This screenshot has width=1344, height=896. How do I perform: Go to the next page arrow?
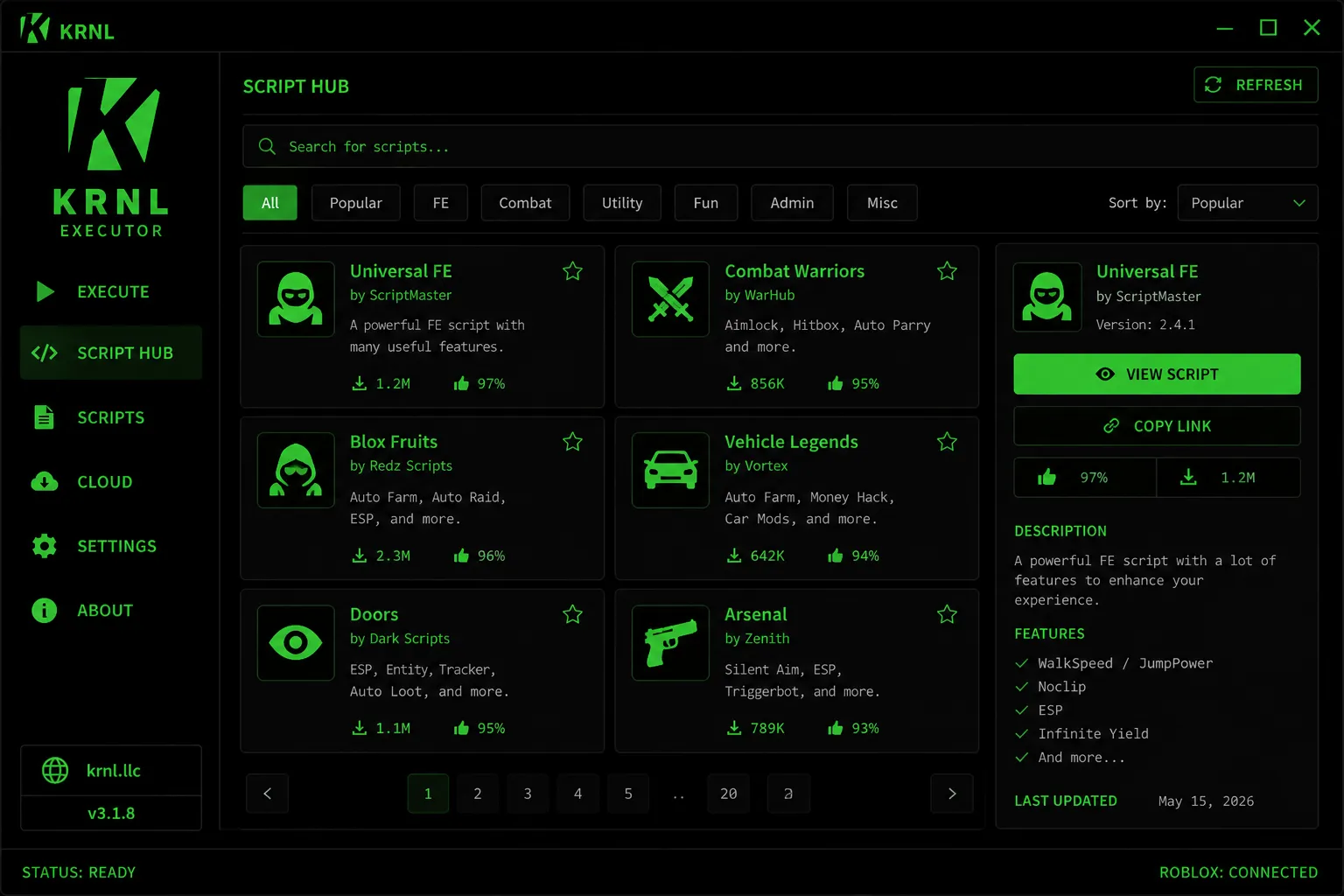pyautogui.click(x=952, y=794)
